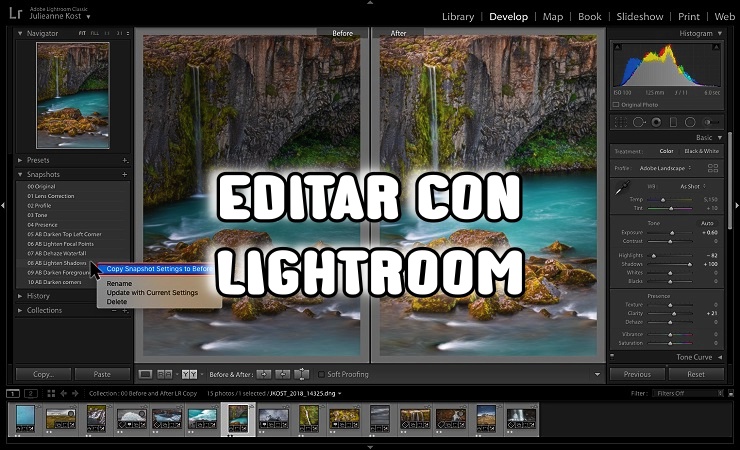Add new preset with Presets plus icon
740x450 pixels.
point(125,160)
